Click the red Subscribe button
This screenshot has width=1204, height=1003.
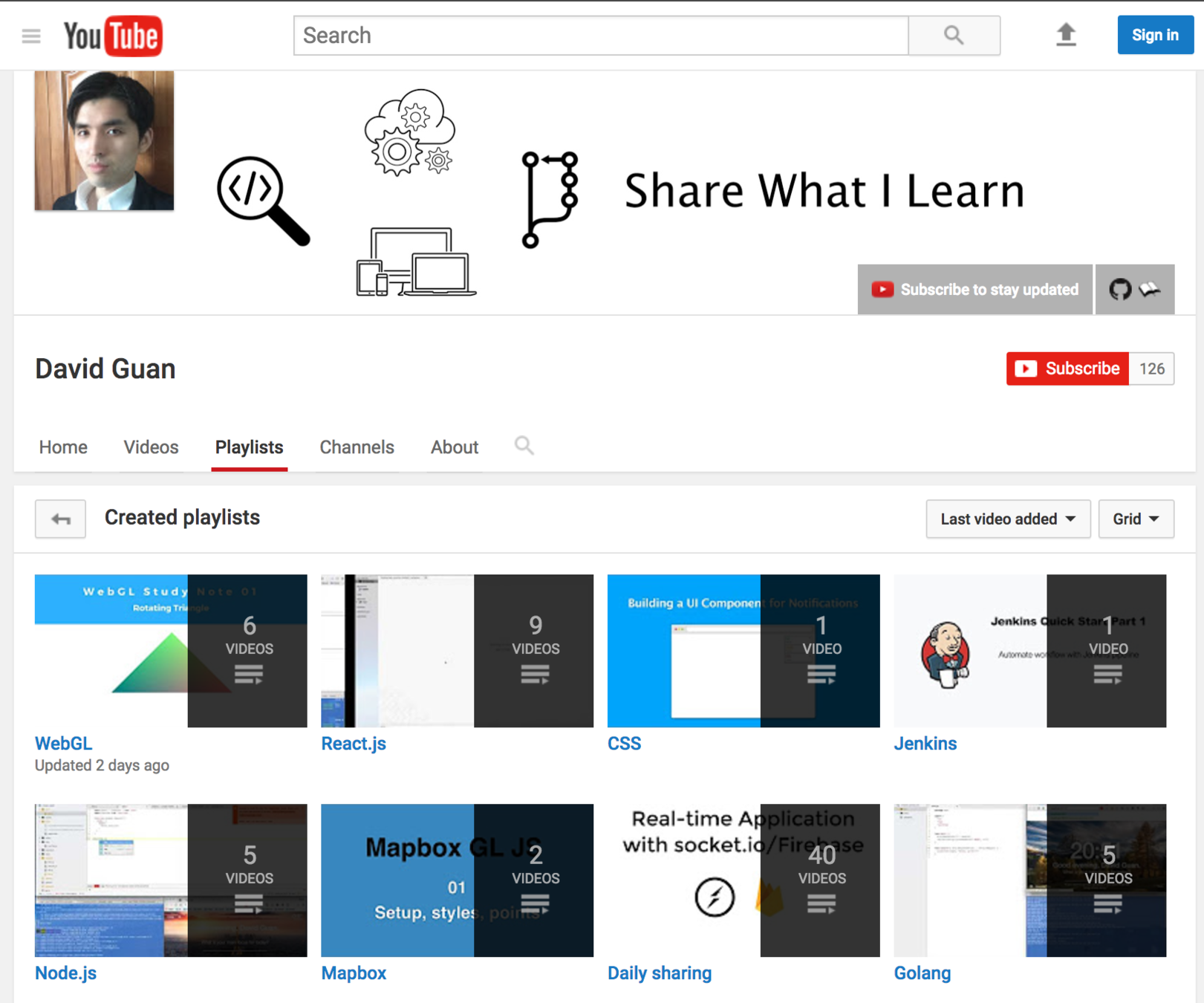1067,369
